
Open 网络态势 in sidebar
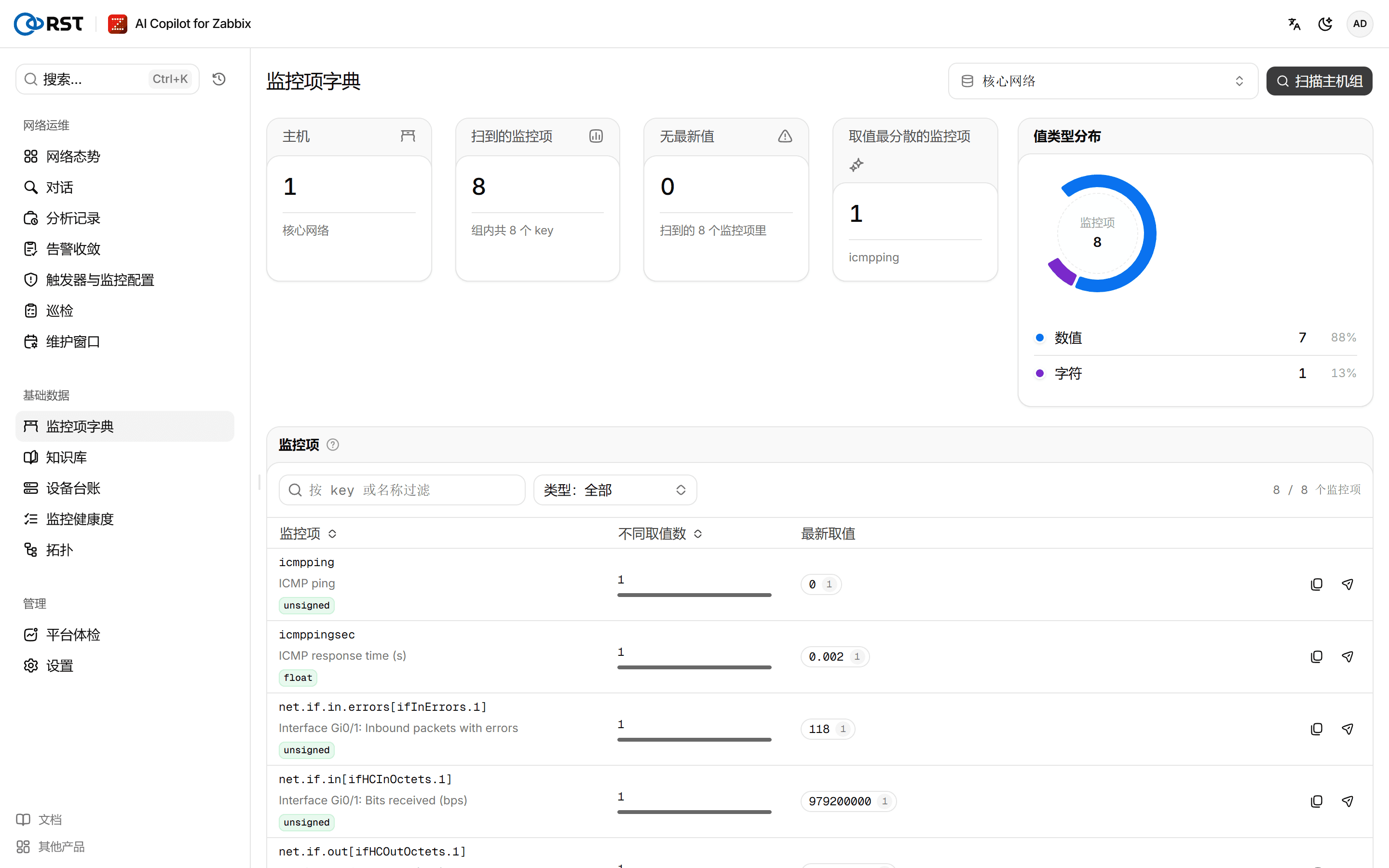coord(124,156)
